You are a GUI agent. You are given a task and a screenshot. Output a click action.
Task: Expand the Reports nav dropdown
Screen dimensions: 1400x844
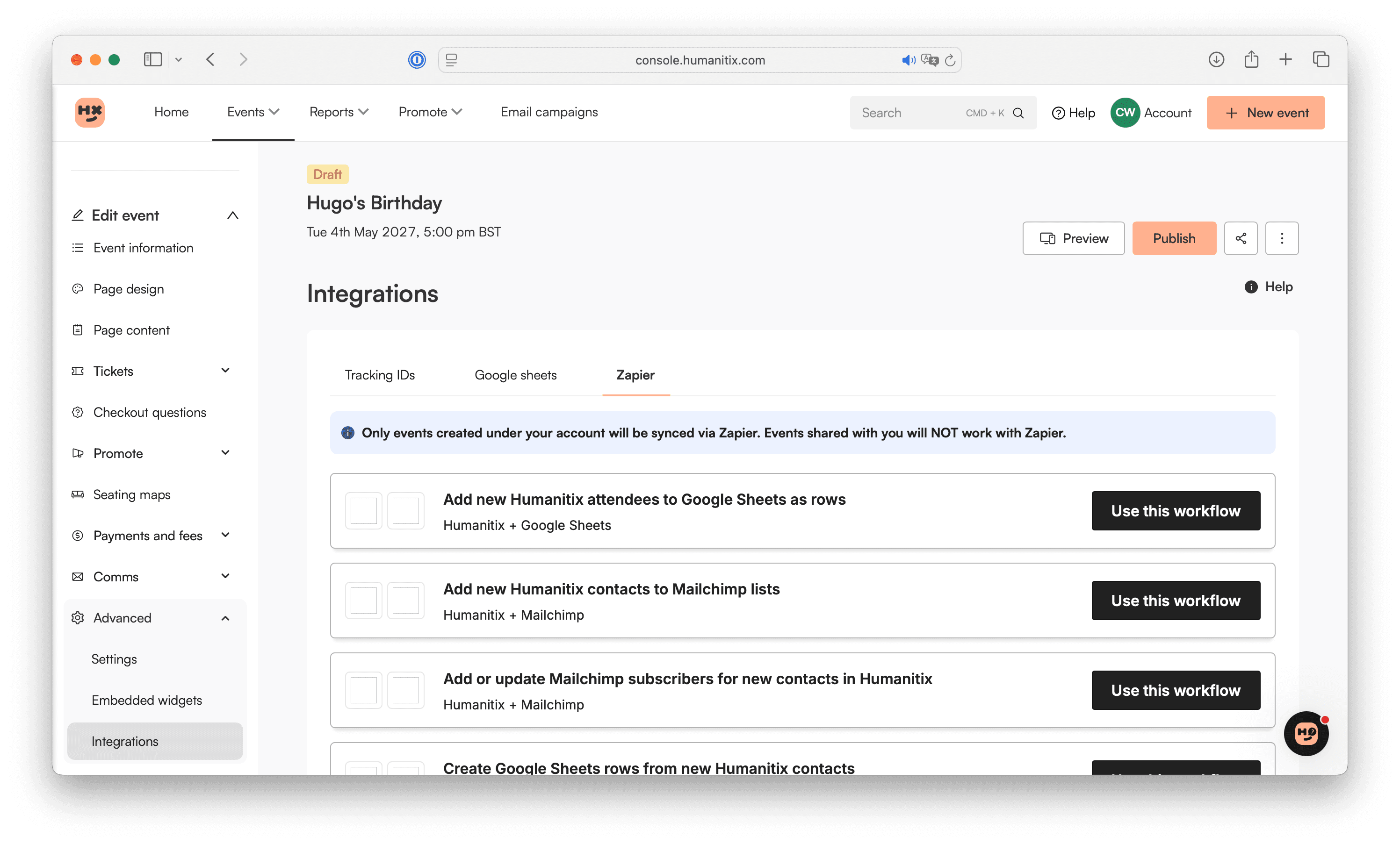pyautogui.click(x=364, y=112)
